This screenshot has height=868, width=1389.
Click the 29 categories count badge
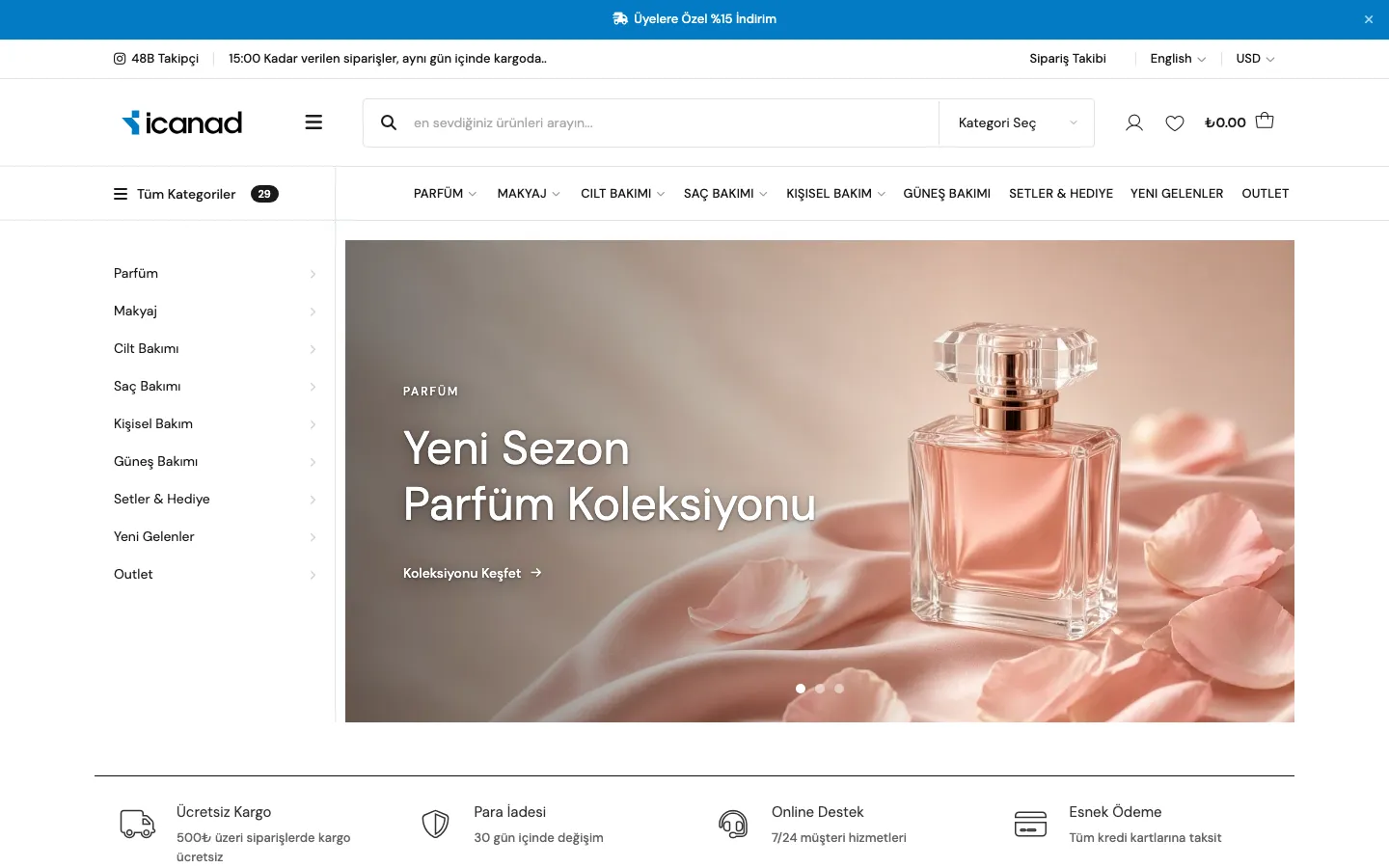click(x=264, y=194)
